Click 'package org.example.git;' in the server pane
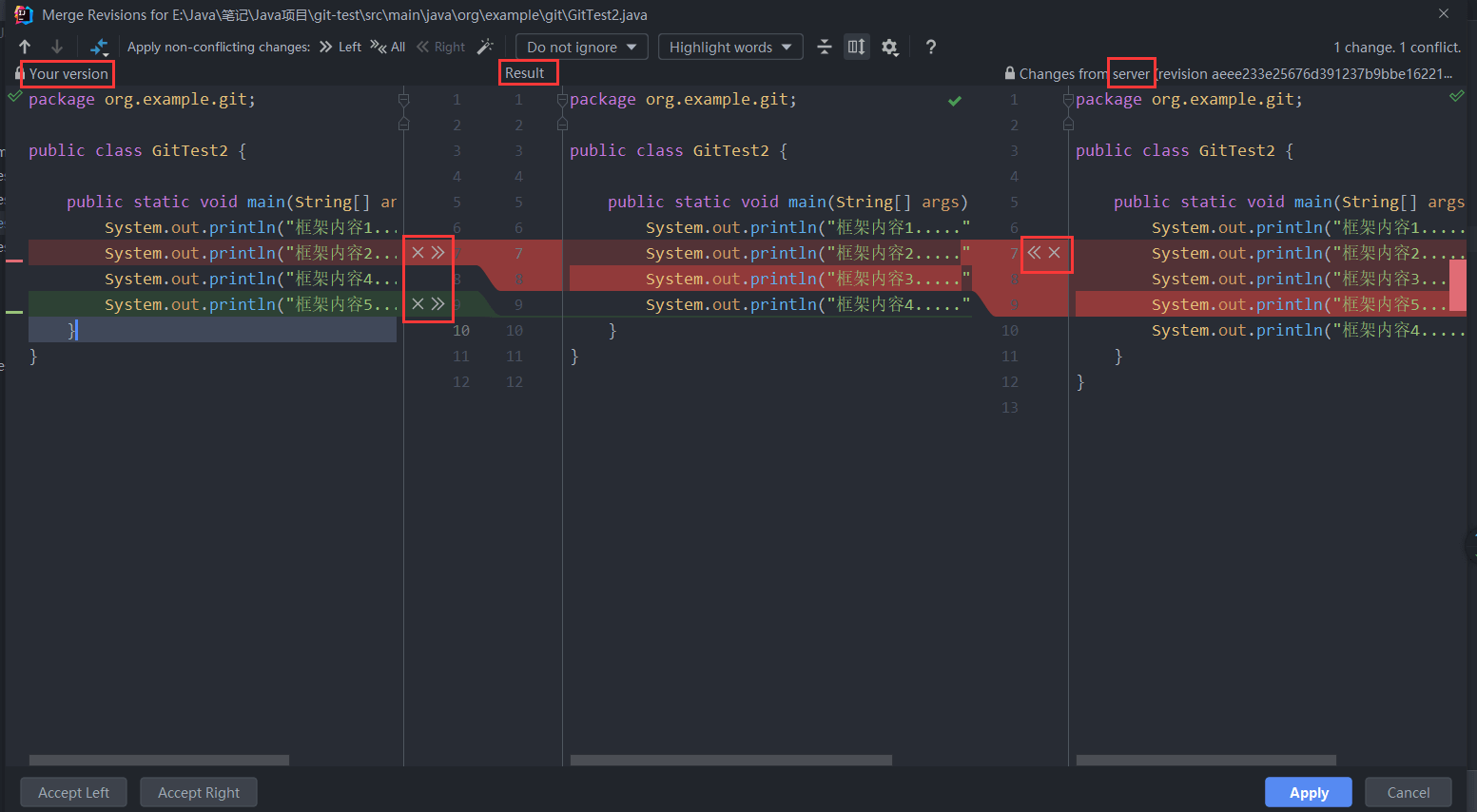This screenshot has height=812, width=1477. tap(1189, 99)
